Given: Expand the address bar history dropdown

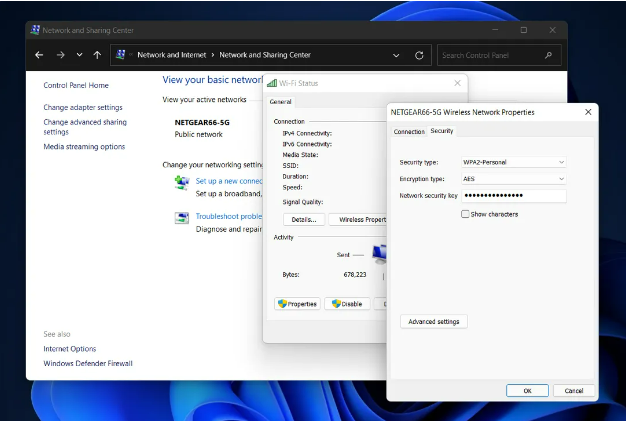Looking at the screenshot, I should coord(397,55).
